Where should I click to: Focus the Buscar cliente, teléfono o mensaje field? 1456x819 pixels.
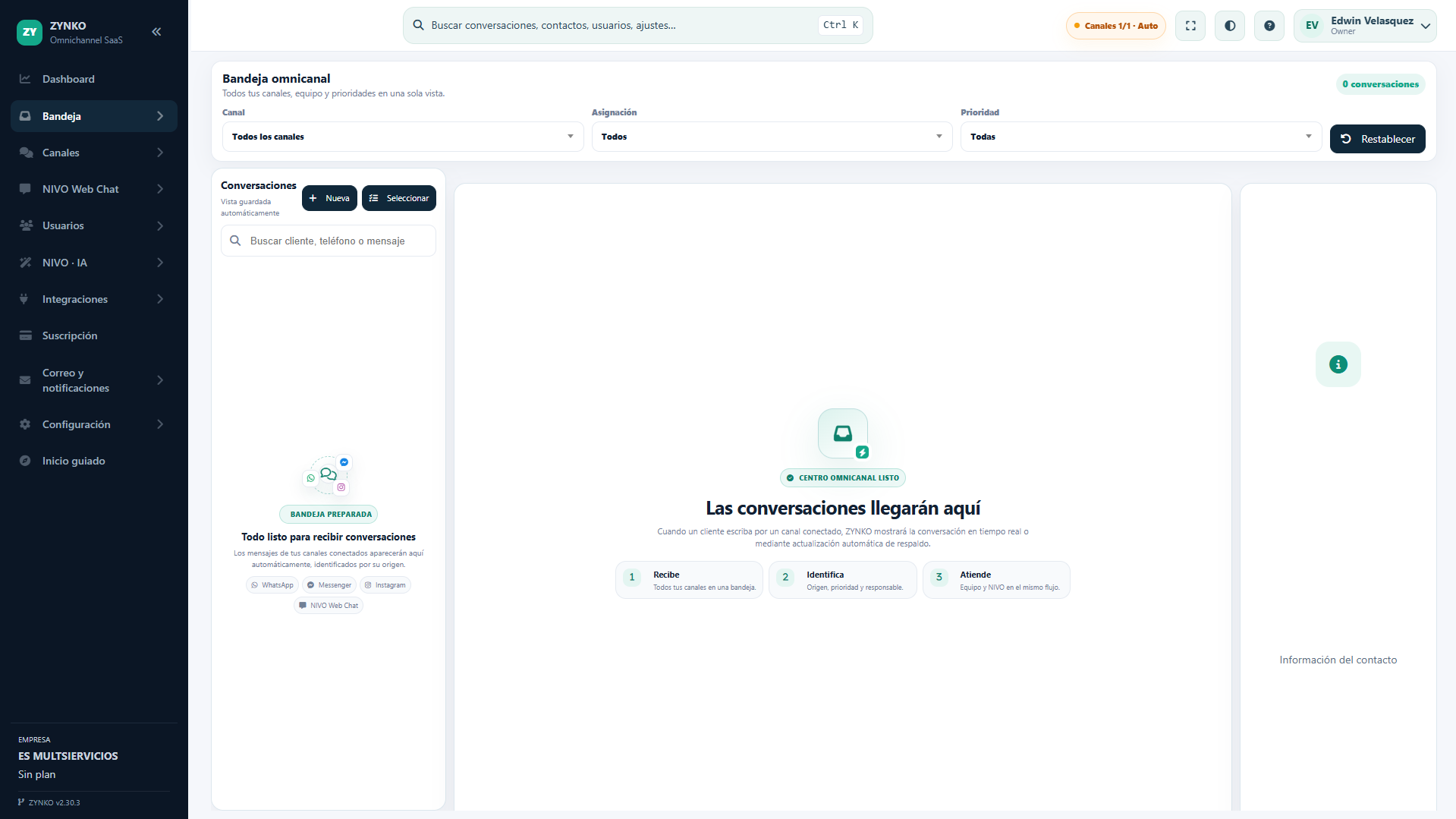pos(329,241)
